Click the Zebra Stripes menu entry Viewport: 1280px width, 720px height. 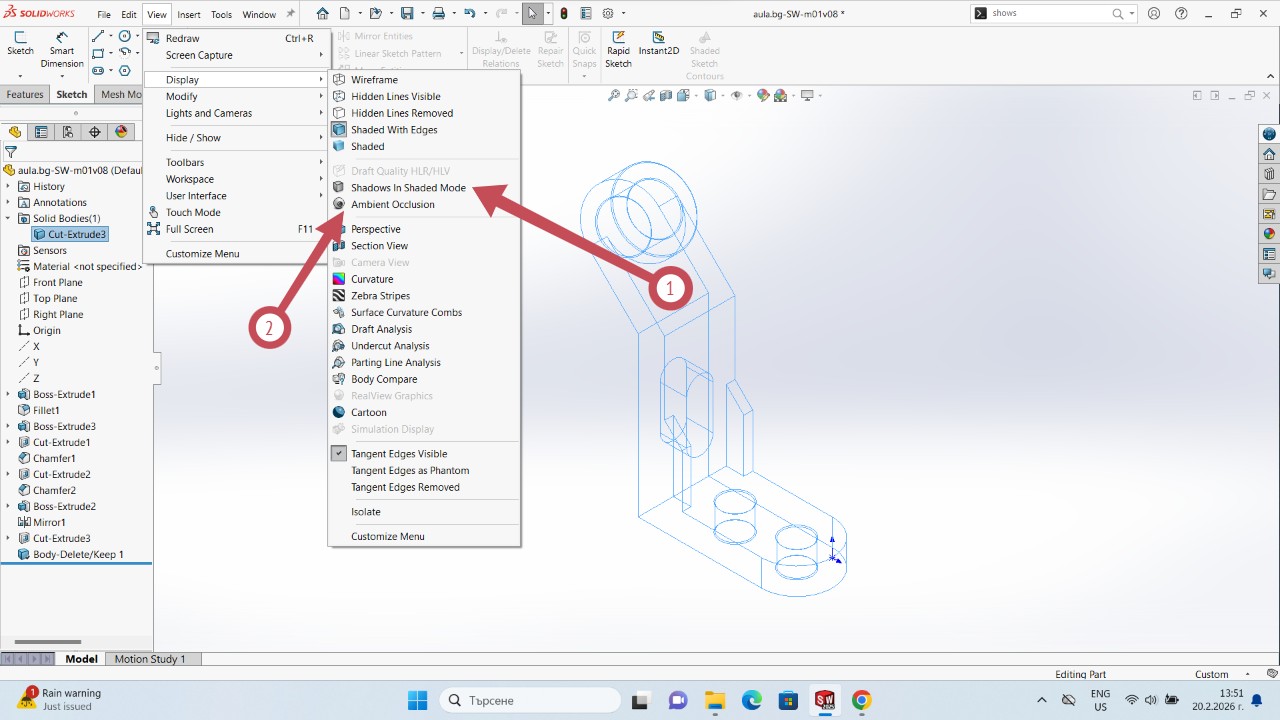[380, 296]
